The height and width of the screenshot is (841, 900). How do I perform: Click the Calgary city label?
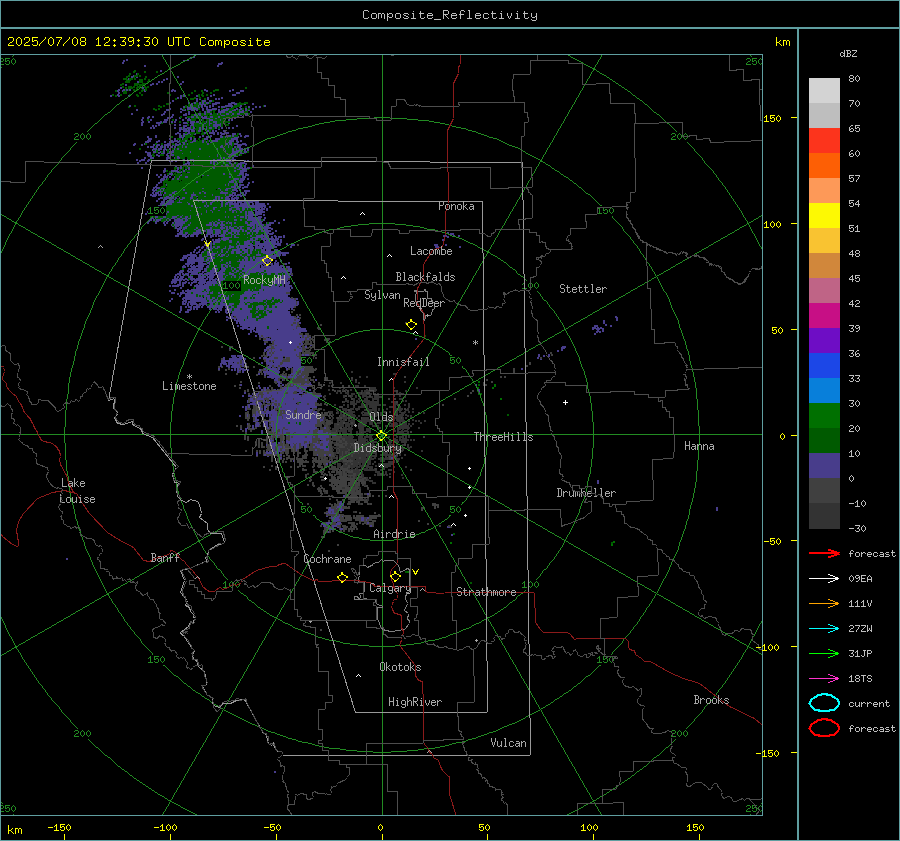[390, 588]
